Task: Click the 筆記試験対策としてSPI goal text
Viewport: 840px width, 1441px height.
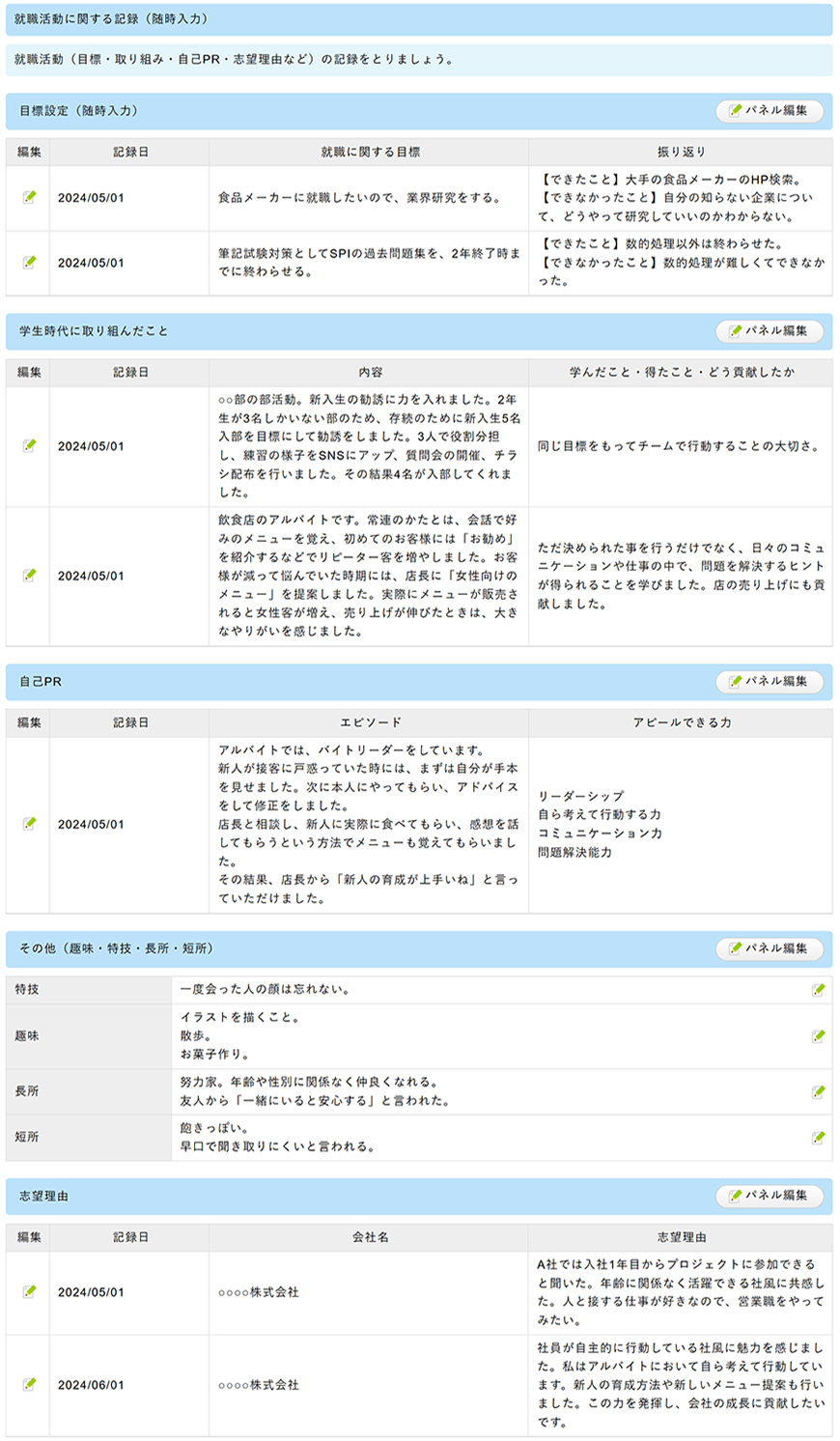Action: click(369, 263)
